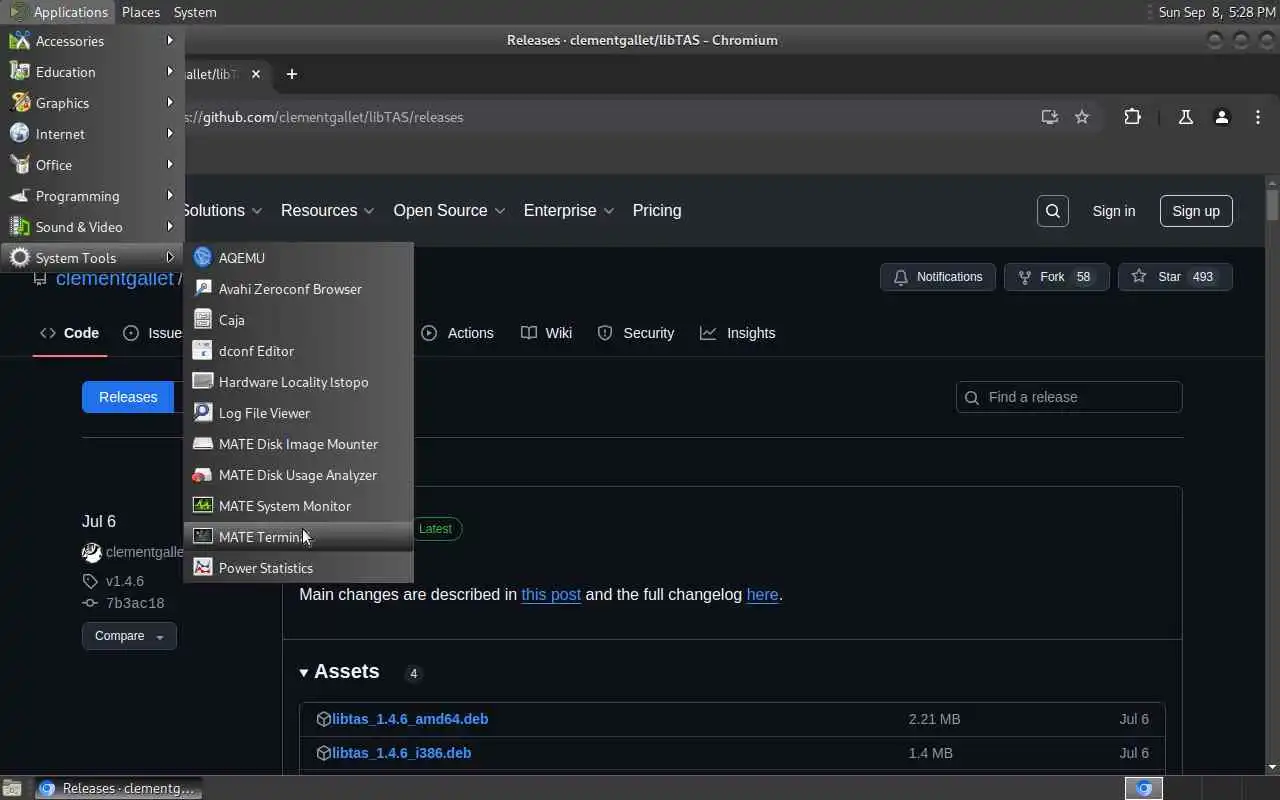The height and width of the screenshot is (800, 1280).
Task: Close the libTAS browser tab
Action: pos(256,74)
